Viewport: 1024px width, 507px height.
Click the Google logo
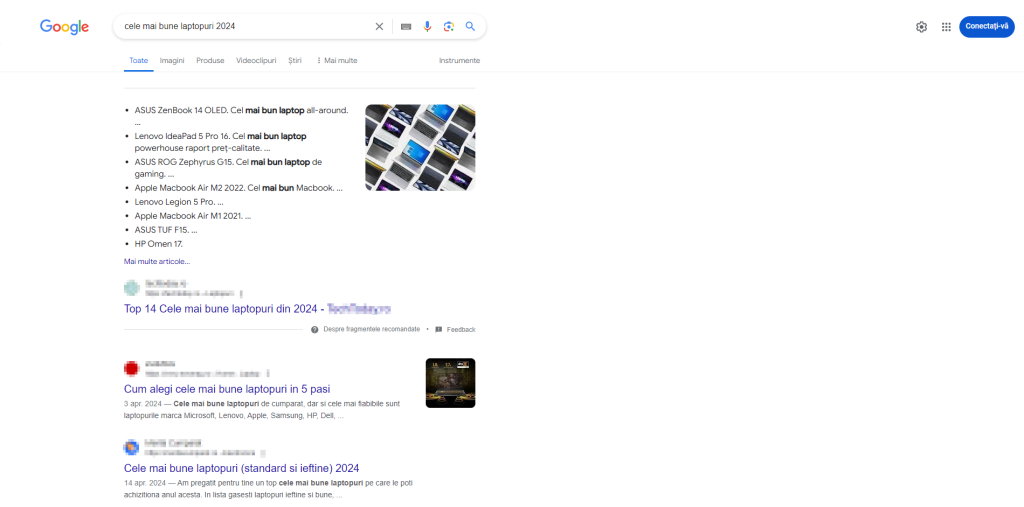(x=64, y=27)
